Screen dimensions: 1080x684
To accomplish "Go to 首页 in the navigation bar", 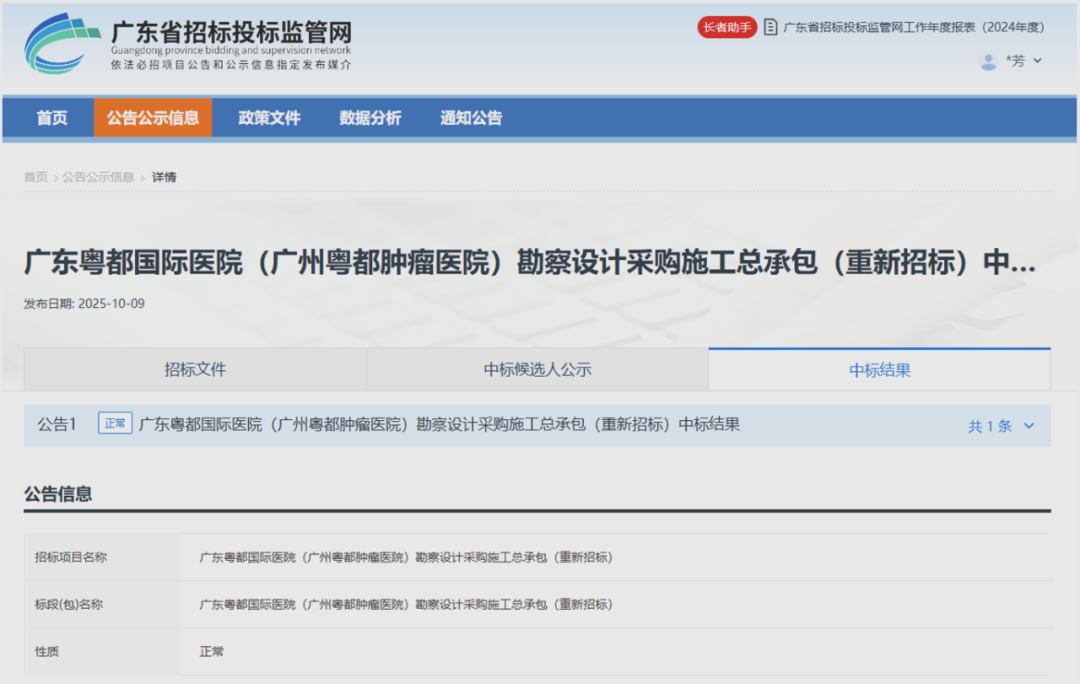I will [x=50, y=117].
